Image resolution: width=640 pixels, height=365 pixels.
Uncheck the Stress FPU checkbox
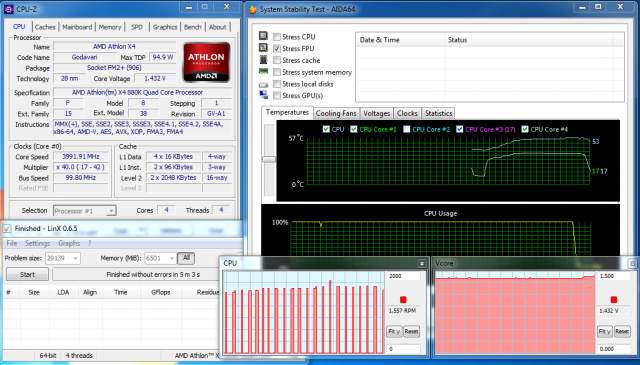pyautogui.click(x=277, y=49)
